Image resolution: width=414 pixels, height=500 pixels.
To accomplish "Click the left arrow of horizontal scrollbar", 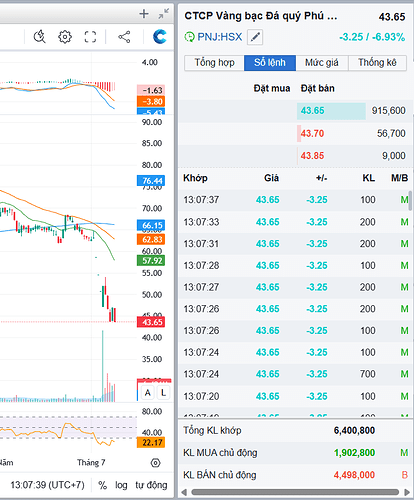I will (x=184, y=492).
